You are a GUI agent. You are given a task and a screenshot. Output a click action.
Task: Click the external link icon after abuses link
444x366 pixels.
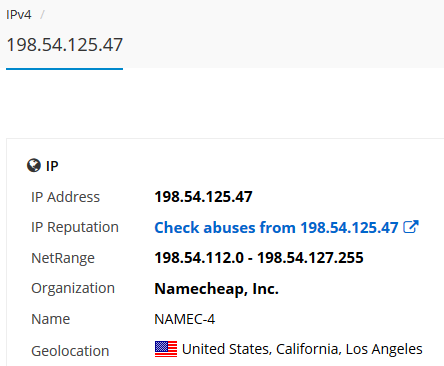[x=411, y=227]
